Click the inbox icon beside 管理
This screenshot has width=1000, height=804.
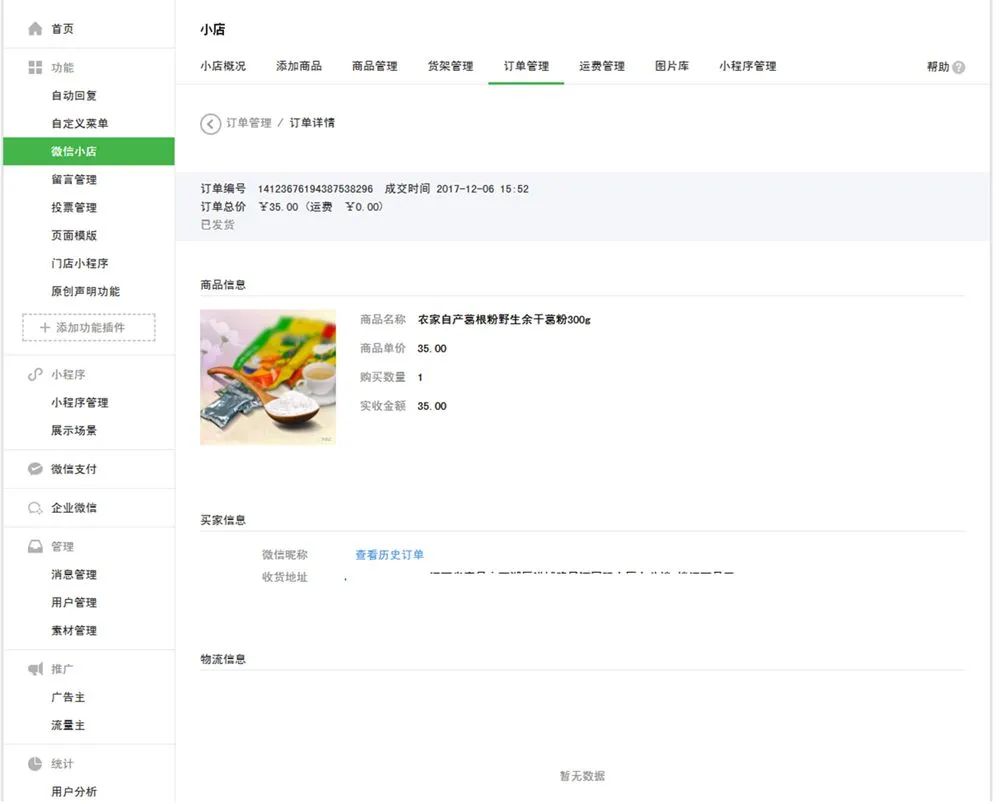point(35,547)
